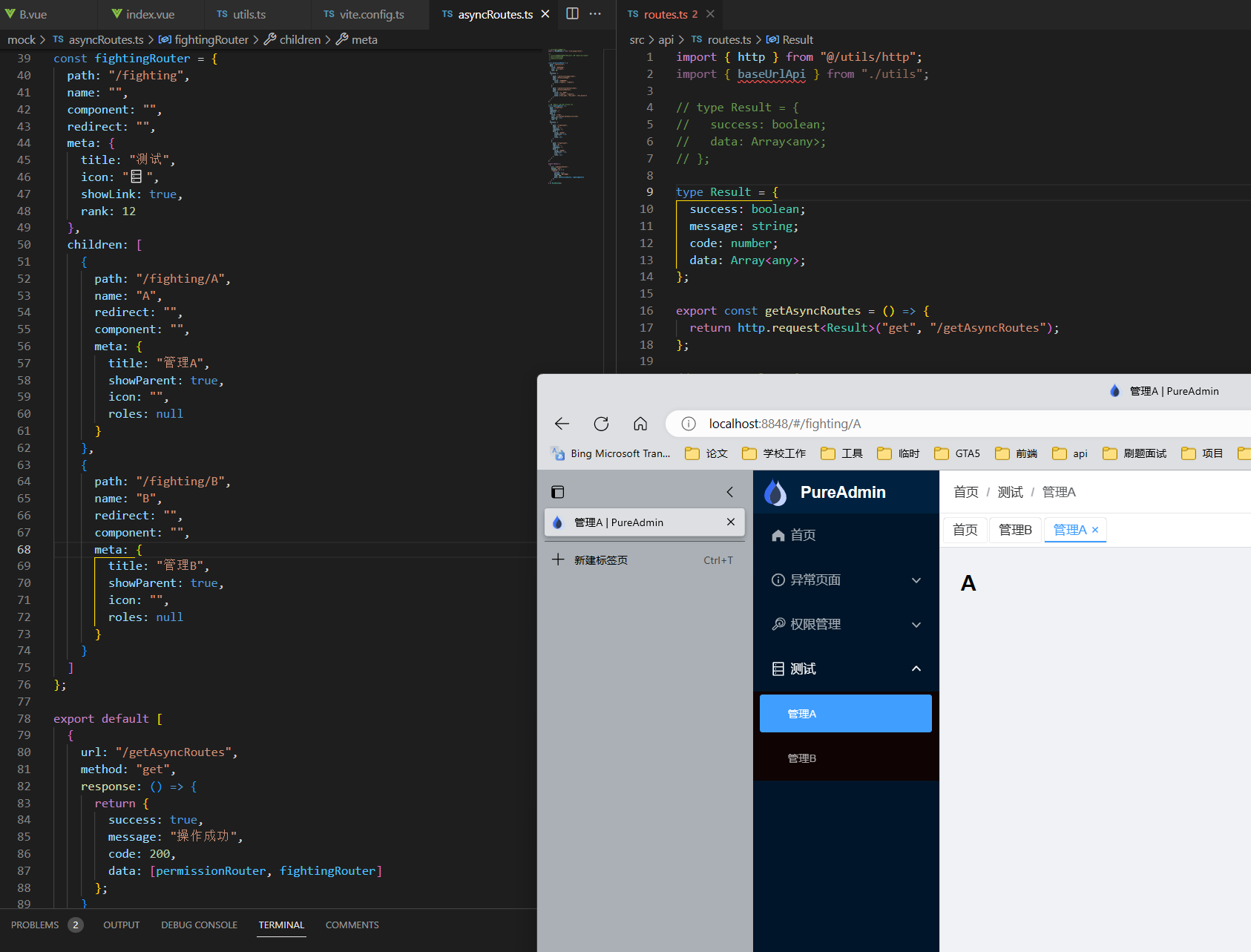Open the 论文 bookmarks folder
1251x952 pixels.
click(x=706, y=453)
